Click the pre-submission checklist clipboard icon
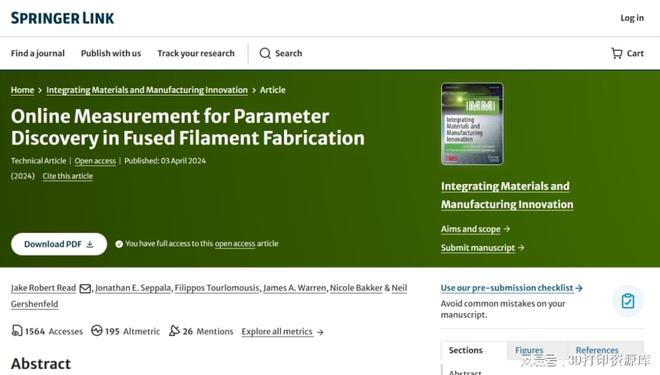Viewport: 660px width, 375px height. click(628, 301)
